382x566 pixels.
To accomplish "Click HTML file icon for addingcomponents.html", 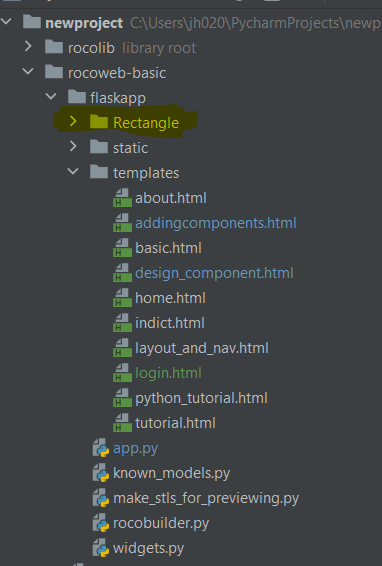I will [x=122, y=222].
